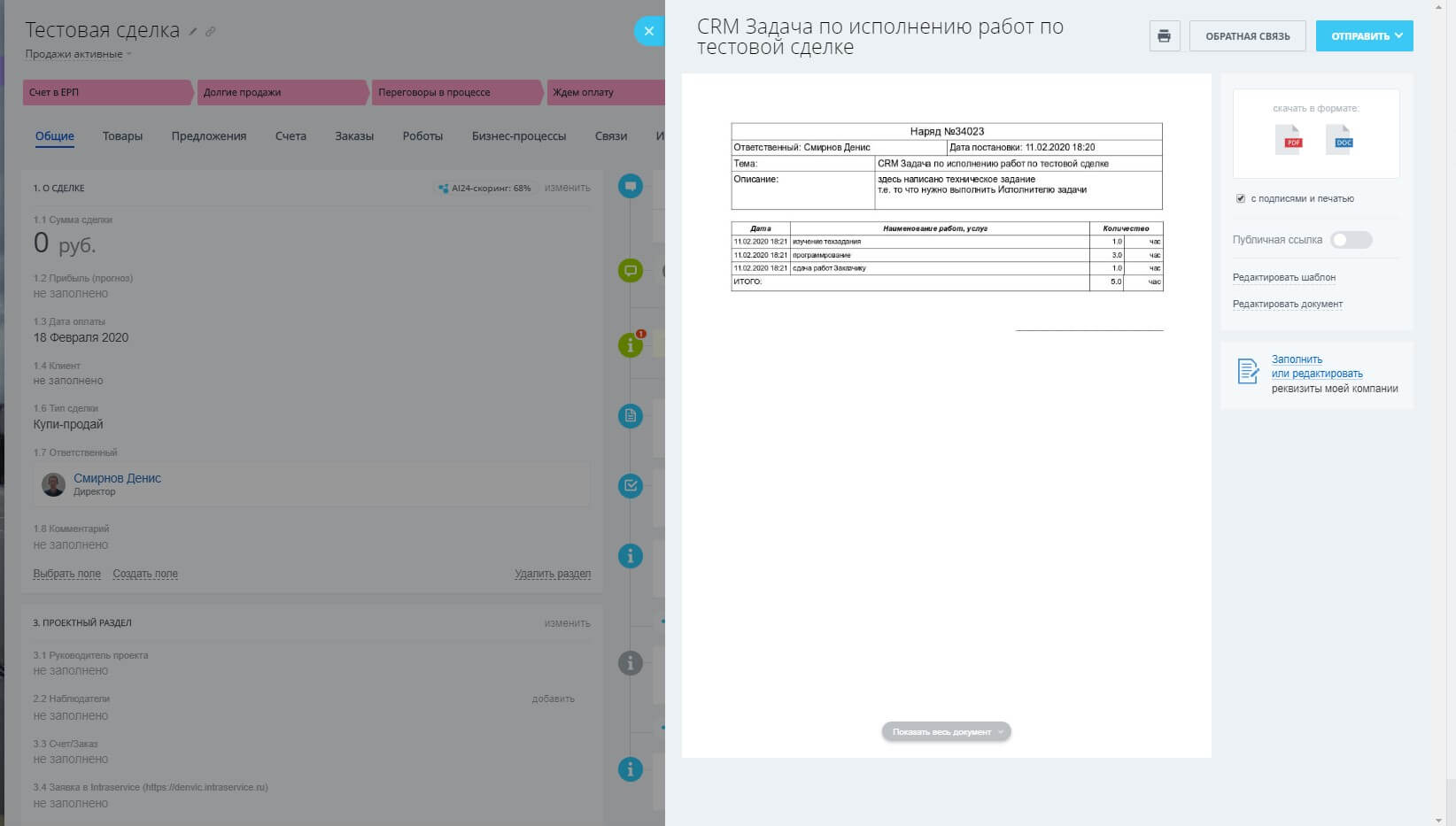Screen dimensions: 1456x826
Task: Click the print document icon
Action: [1164, 36]
